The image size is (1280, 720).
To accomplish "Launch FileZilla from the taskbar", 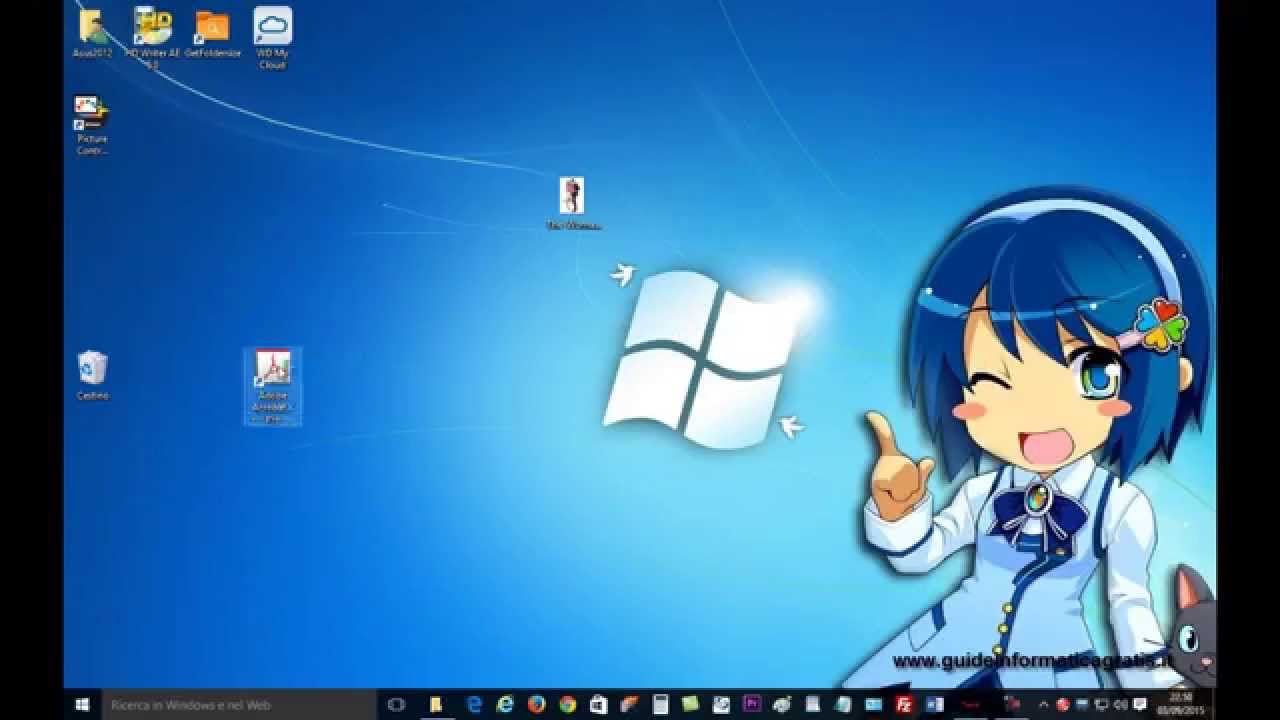I will [x=904, y=705].
